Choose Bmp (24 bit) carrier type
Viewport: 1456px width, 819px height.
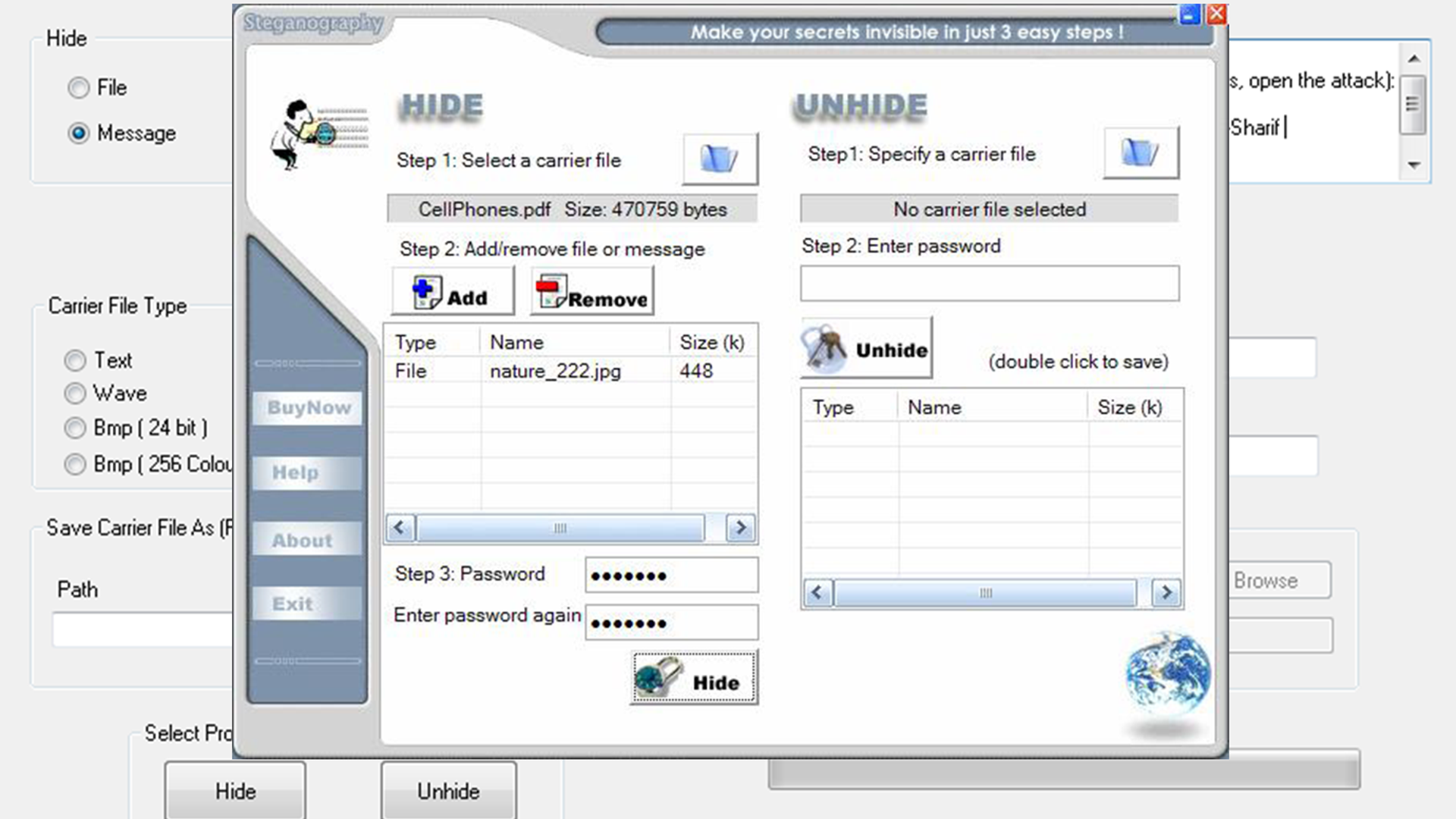75,428
